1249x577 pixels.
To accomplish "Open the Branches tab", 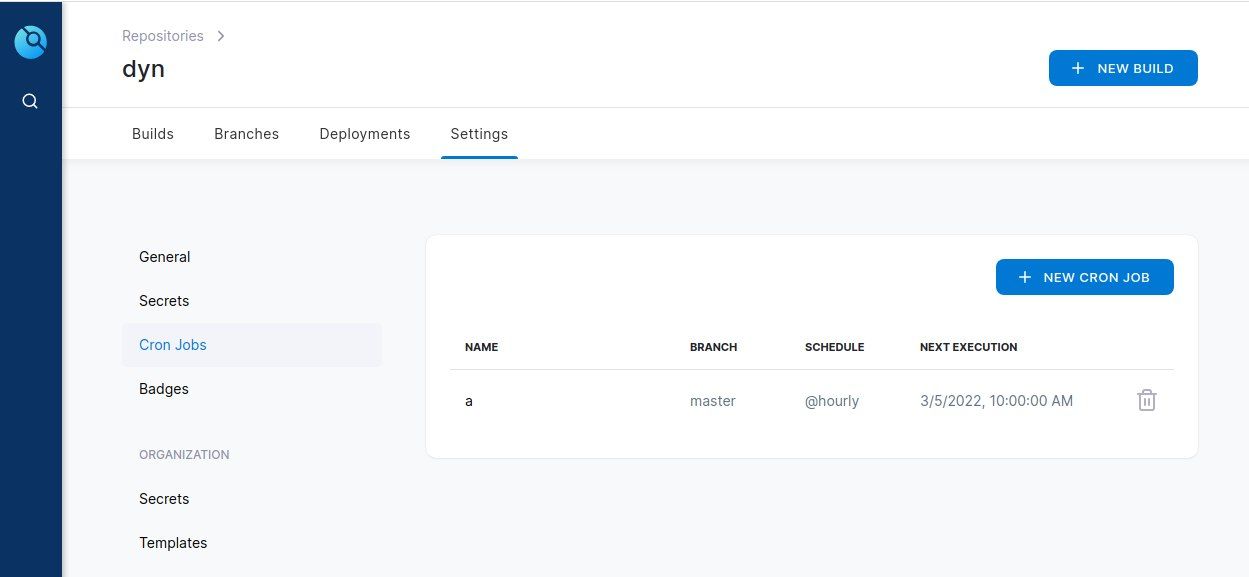I will [246, 134].
